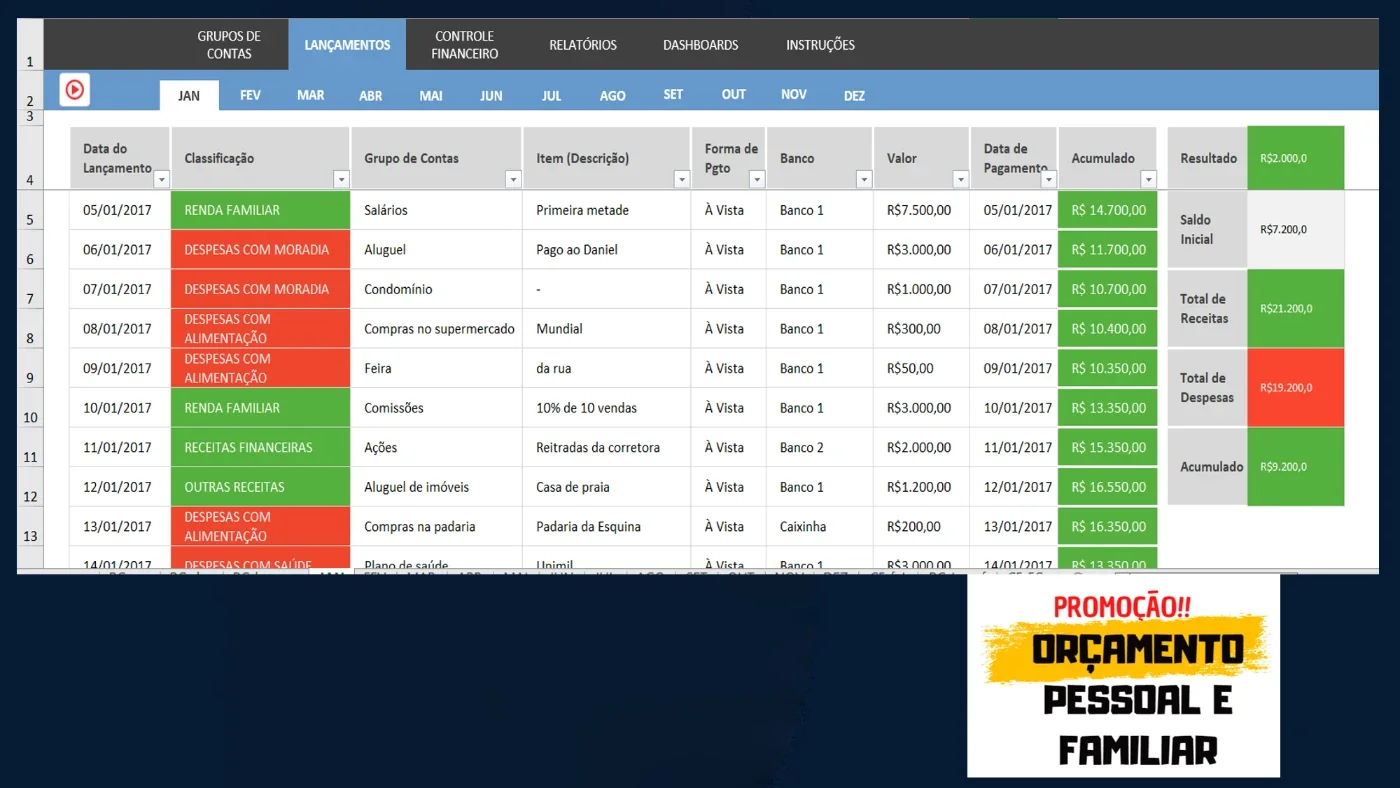
Task: Select the summary Acumulado R$9.200,0 value
Action: point(1296,466)
